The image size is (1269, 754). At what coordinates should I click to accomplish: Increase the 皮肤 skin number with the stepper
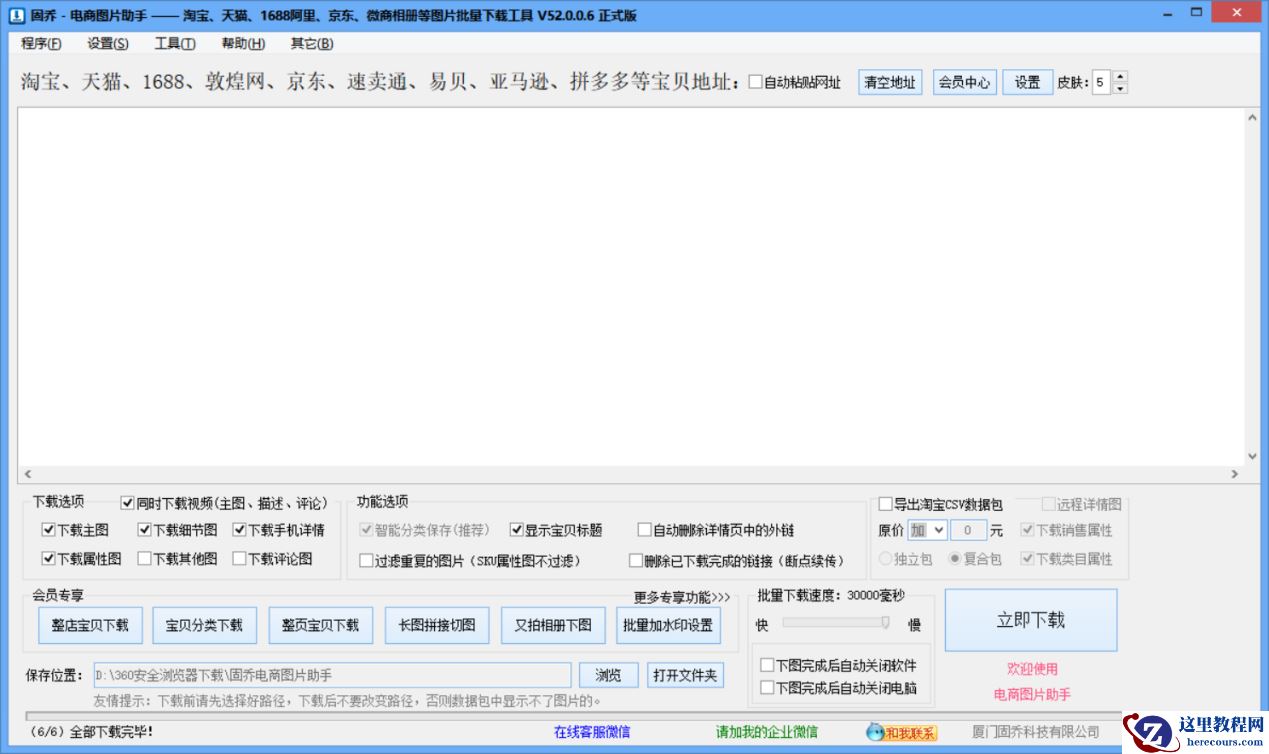coord(1120,77)
